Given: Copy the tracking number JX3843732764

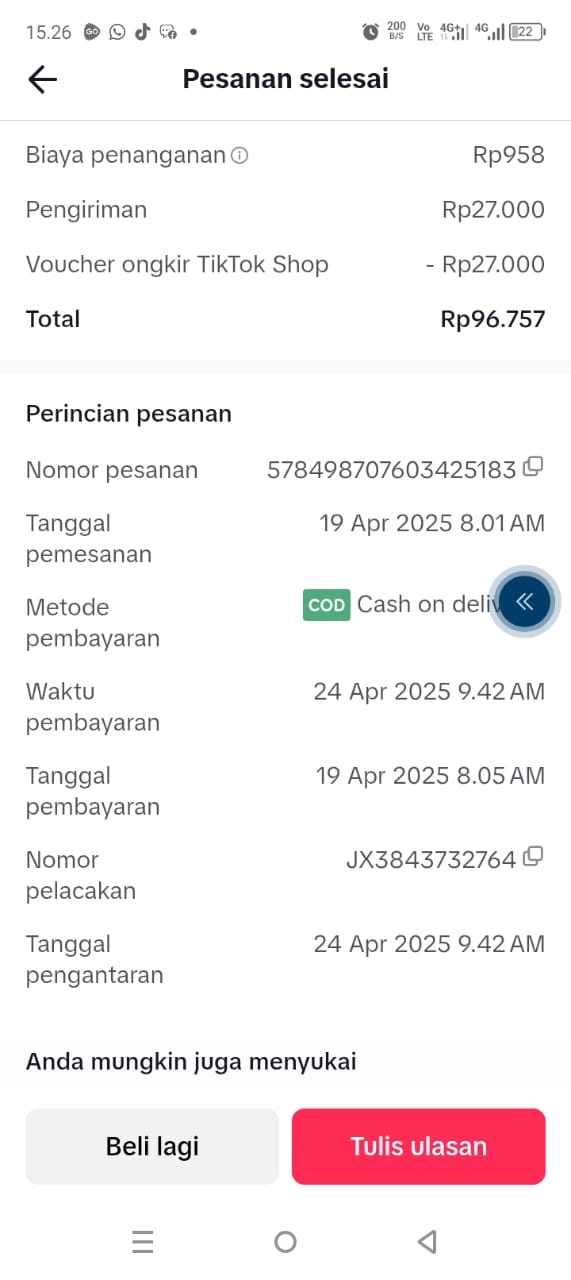Looking at the screenshot, I should (x=534, y=856).
